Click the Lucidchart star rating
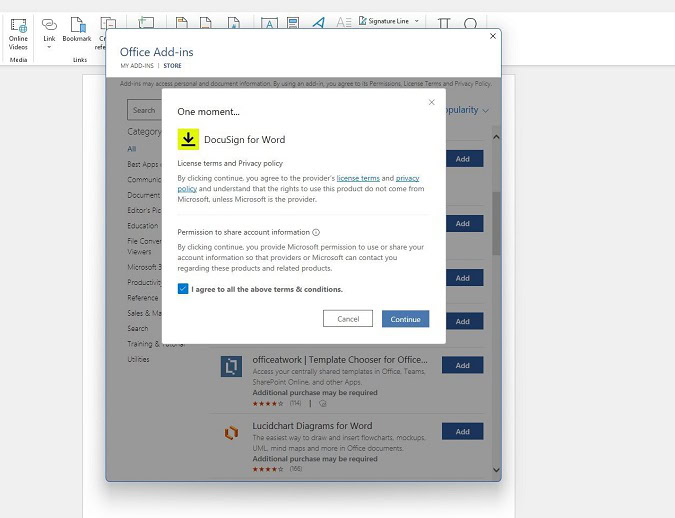The width and height of the screenshot is (675, 518). click(x=268, y=469)
